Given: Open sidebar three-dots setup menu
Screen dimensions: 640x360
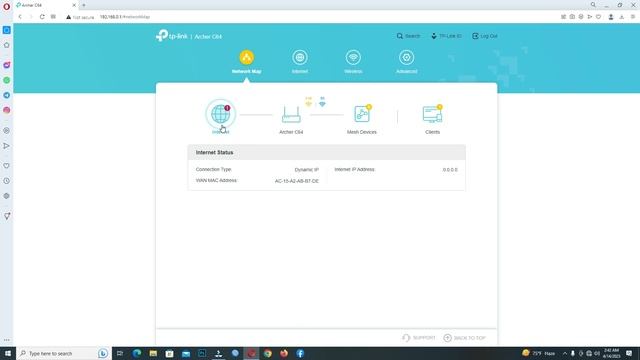Looking at the screenshot, I should tap(7, 340).
